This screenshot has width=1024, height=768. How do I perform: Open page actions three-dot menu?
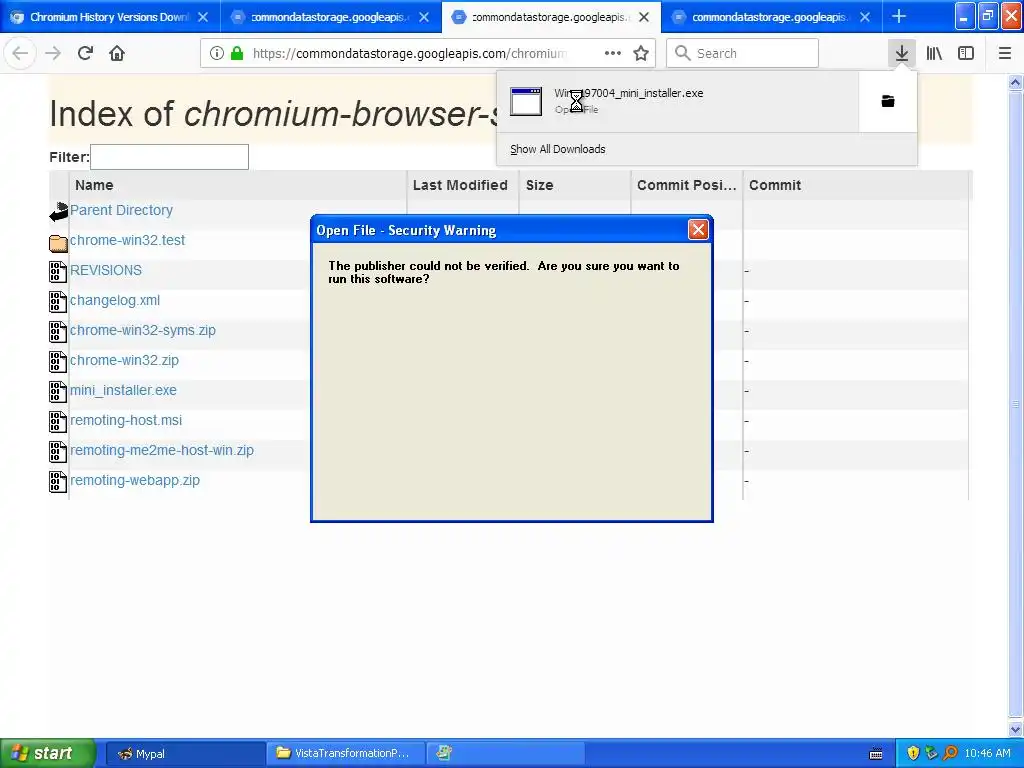pos(613,54)
